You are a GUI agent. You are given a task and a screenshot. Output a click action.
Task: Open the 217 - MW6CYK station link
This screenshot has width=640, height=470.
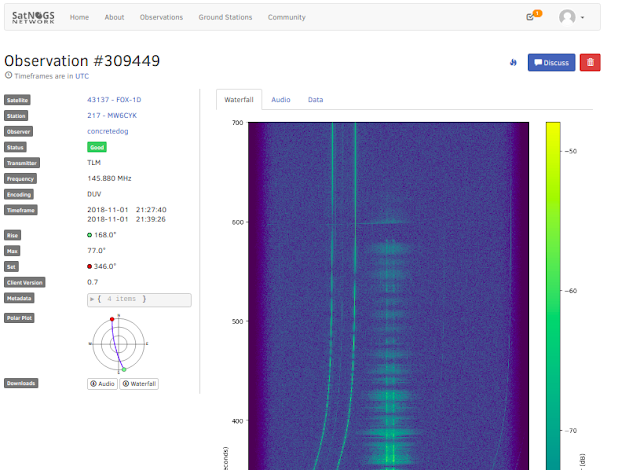(x=112, y=115)
